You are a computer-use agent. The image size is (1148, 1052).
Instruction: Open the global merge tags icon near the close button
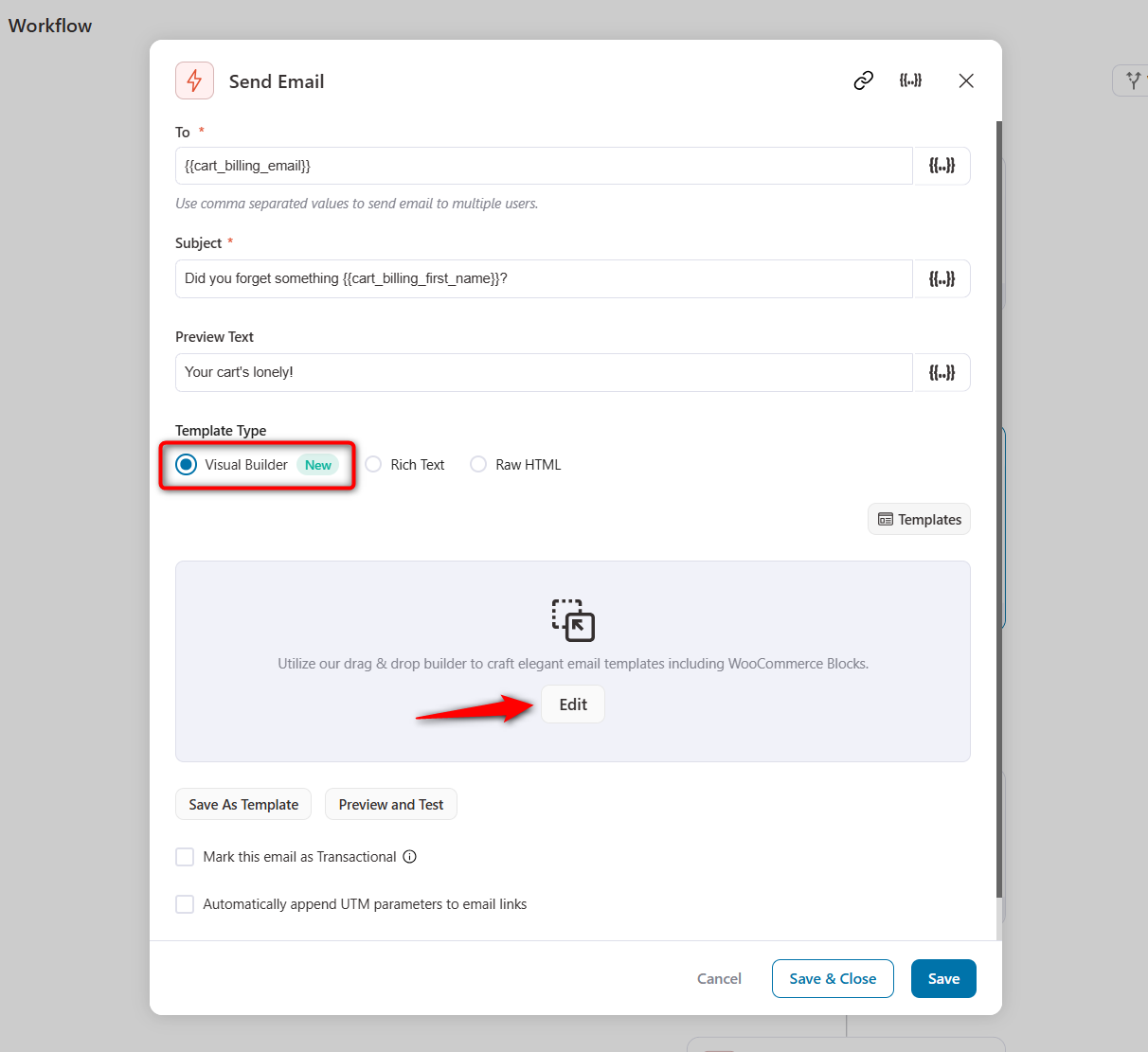[x=910, y=80]
